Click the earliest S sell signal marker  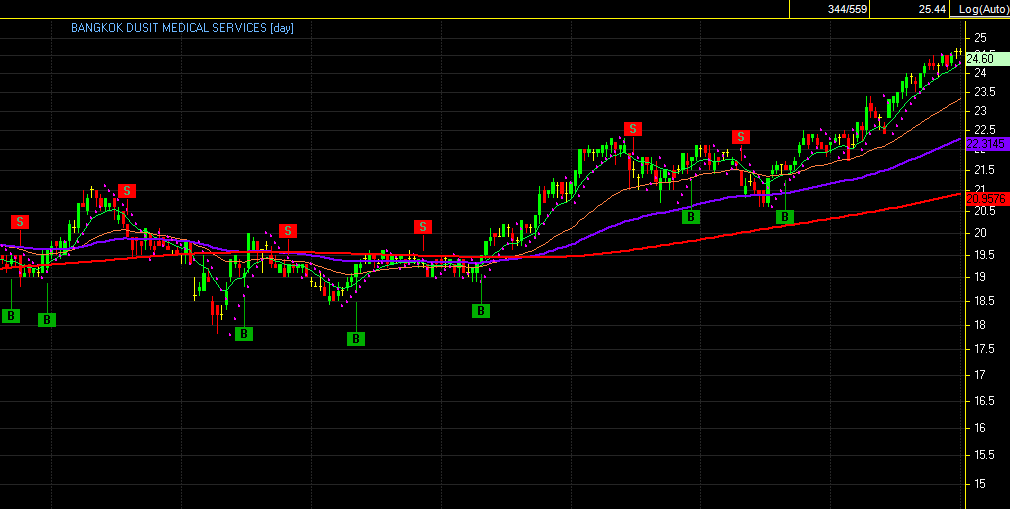click(20, 222)
